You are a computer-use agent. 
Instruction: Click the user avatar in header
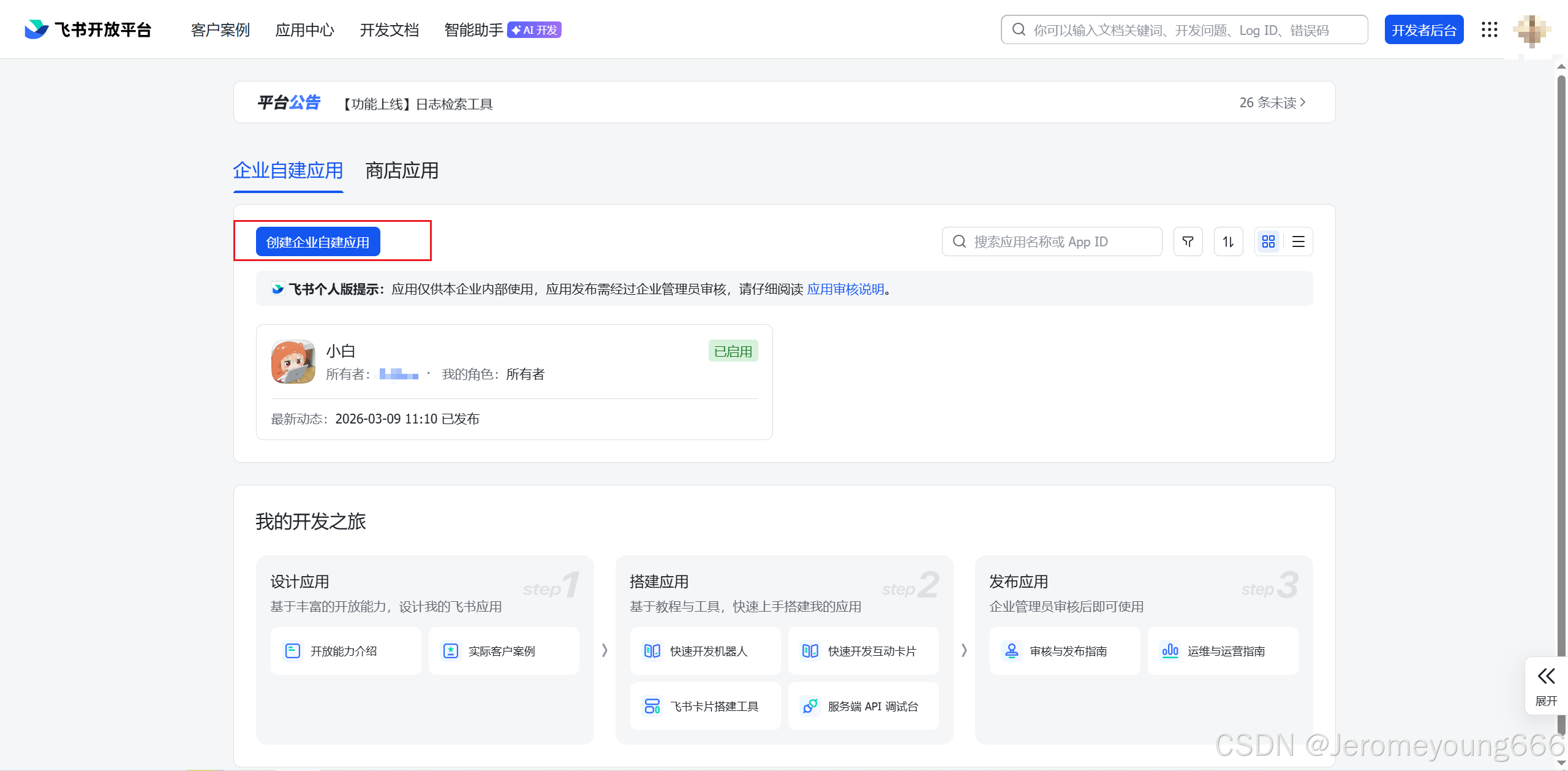click(1531, 29)
